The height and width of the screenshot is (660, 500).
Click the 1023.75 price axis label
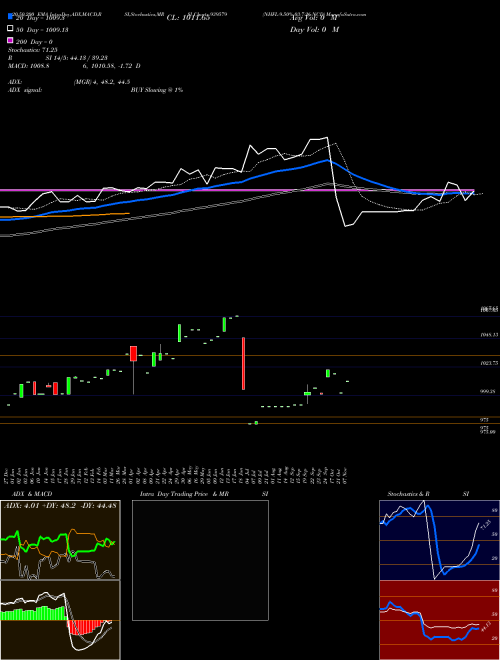[x=489, y=362]
